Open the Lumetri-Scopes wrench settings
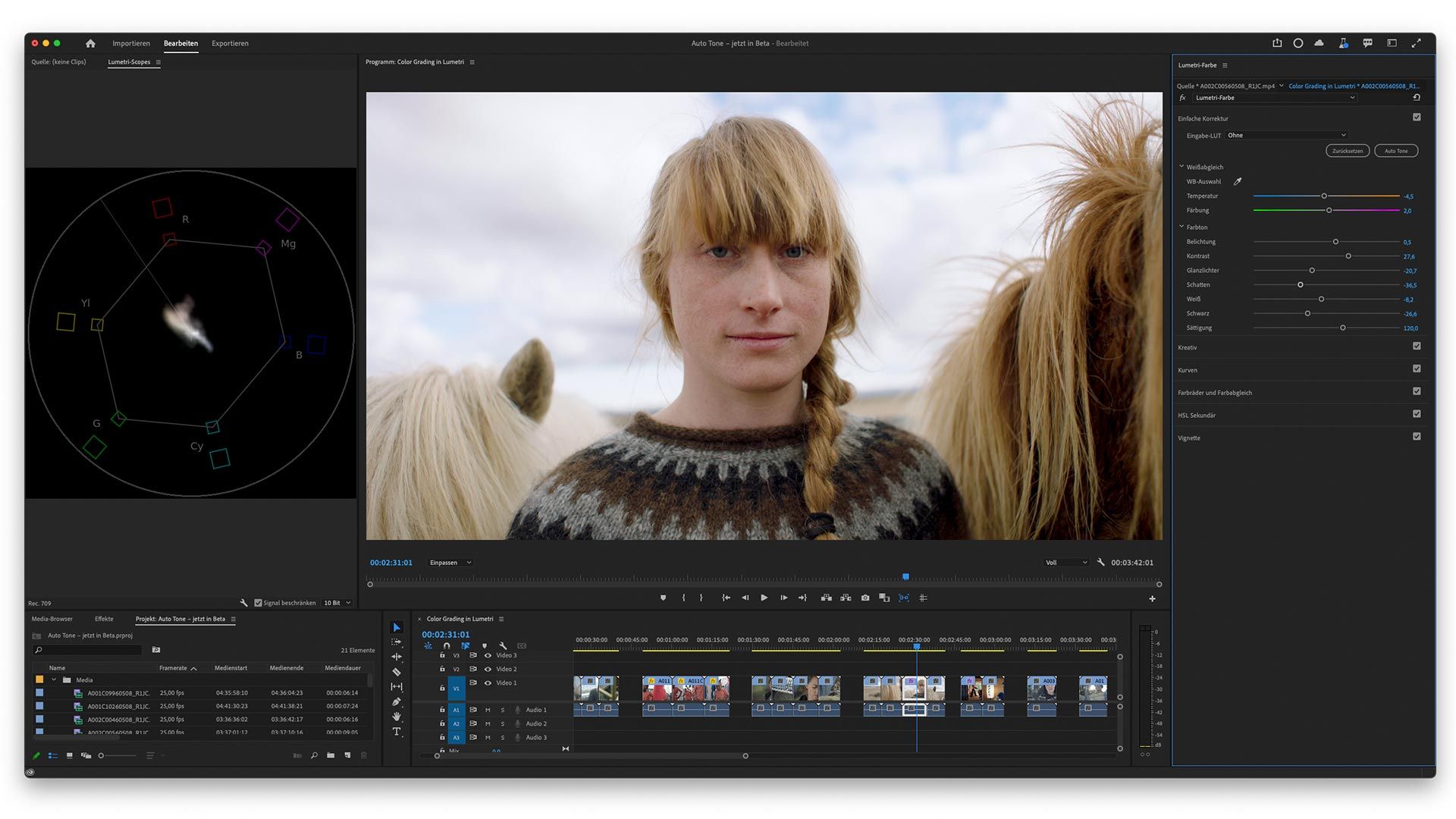1456x819 pixels. (243, 603)
